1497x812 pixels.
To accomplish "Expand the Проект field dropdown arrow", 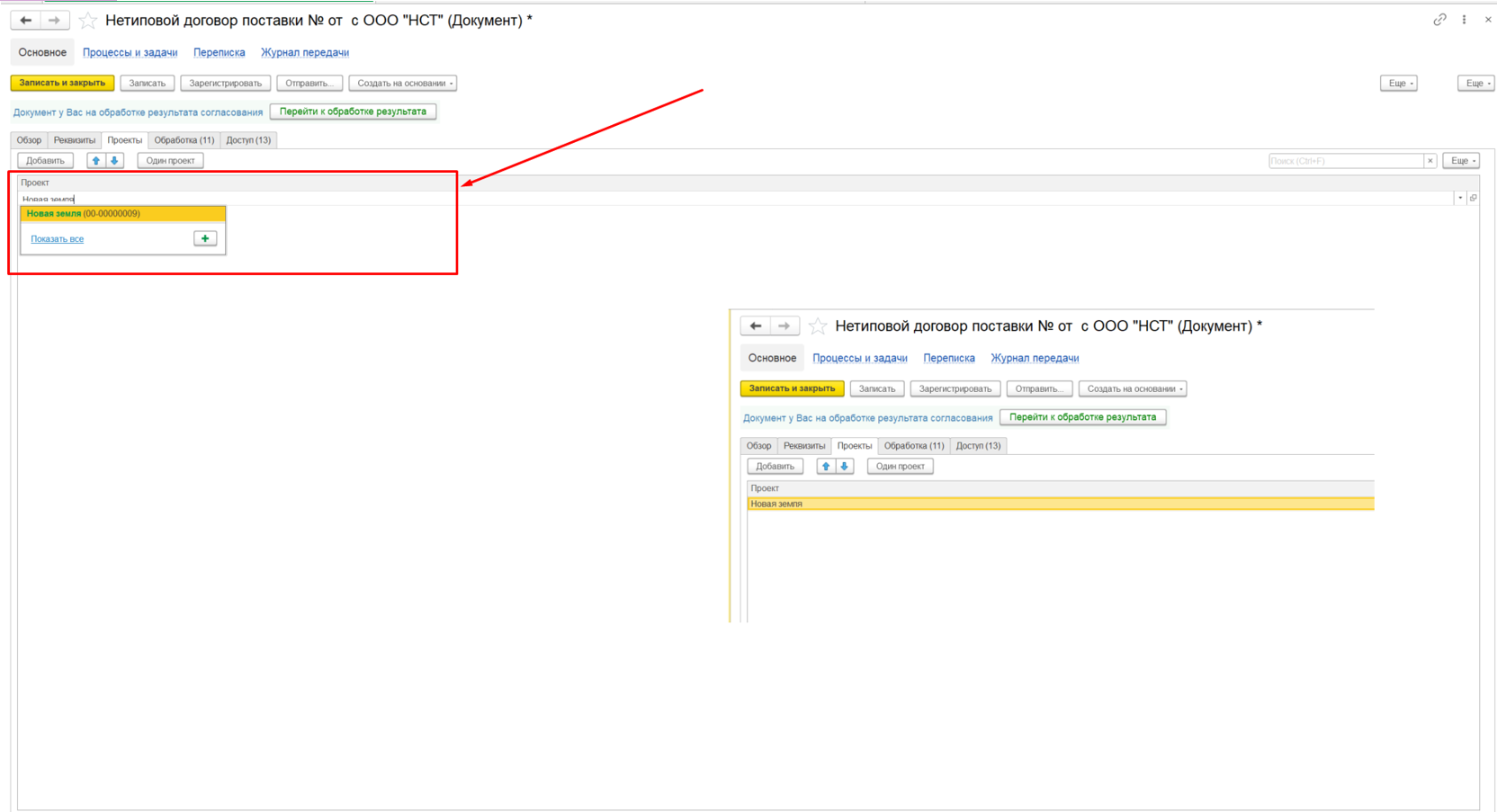I will (1460, 198).
